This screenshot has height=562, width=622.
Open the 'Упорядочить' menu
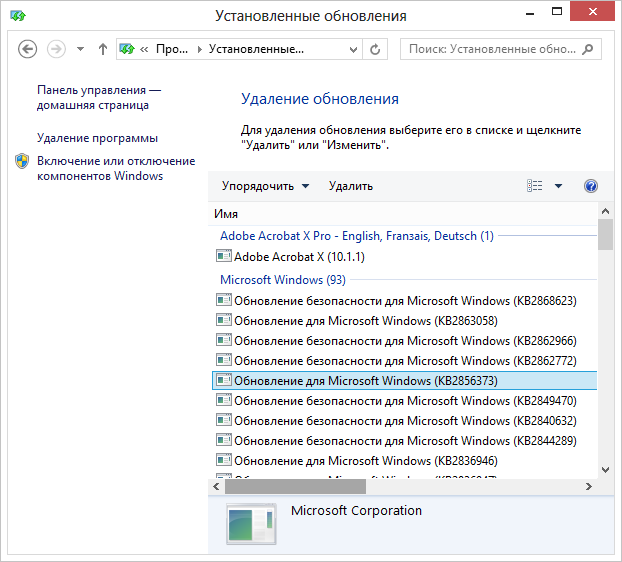click(x=265, y=186)
